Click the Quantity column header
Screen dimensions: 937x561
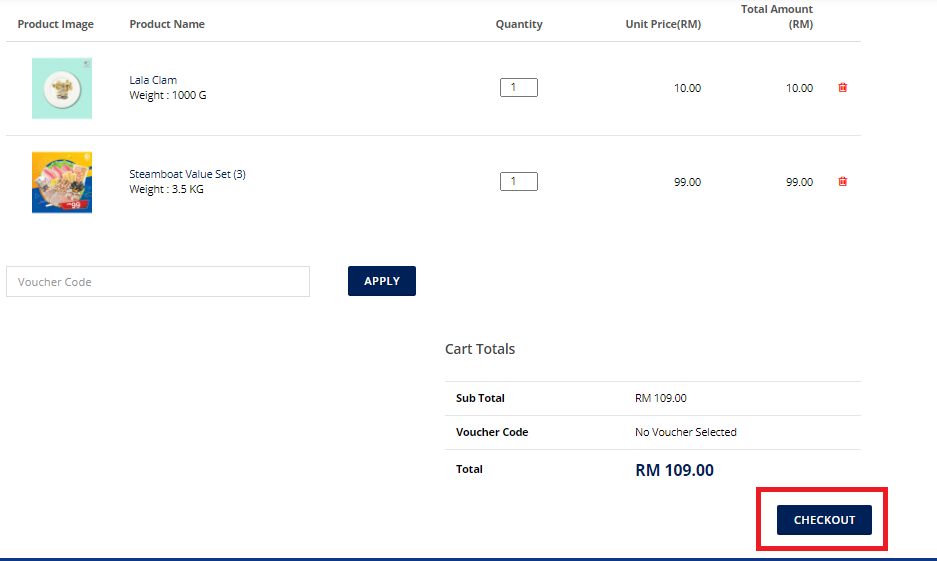point(519,24)
